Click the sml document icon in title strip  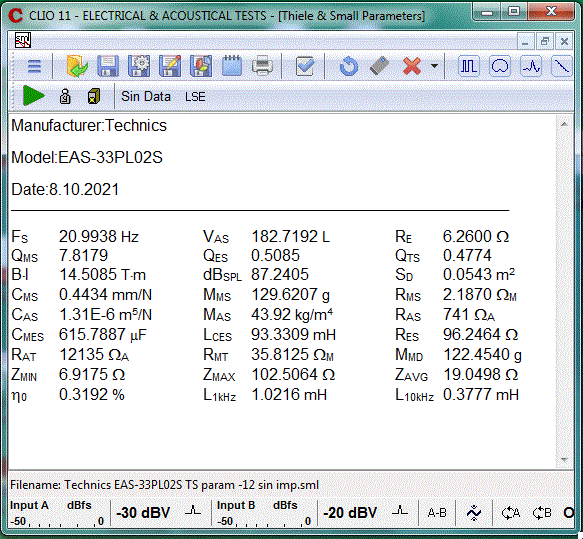(x=23, y=40)
